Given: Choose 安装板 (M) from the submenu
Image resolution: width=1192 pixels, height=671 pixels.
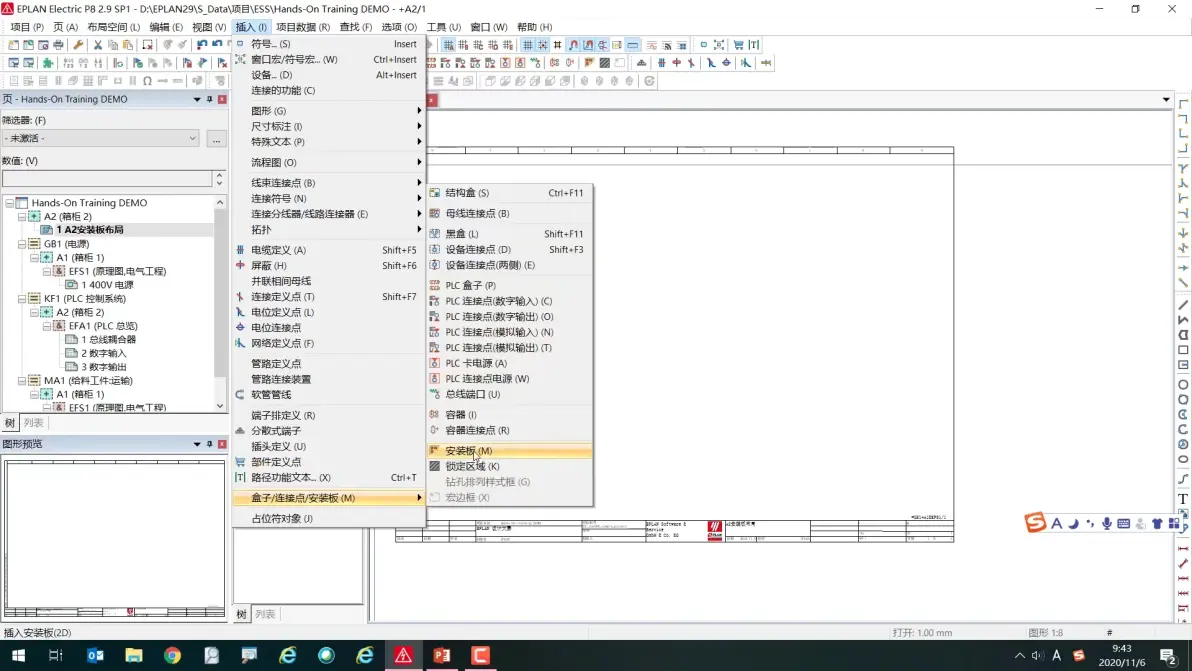Looking at the screenshot, I should [509, 451].
